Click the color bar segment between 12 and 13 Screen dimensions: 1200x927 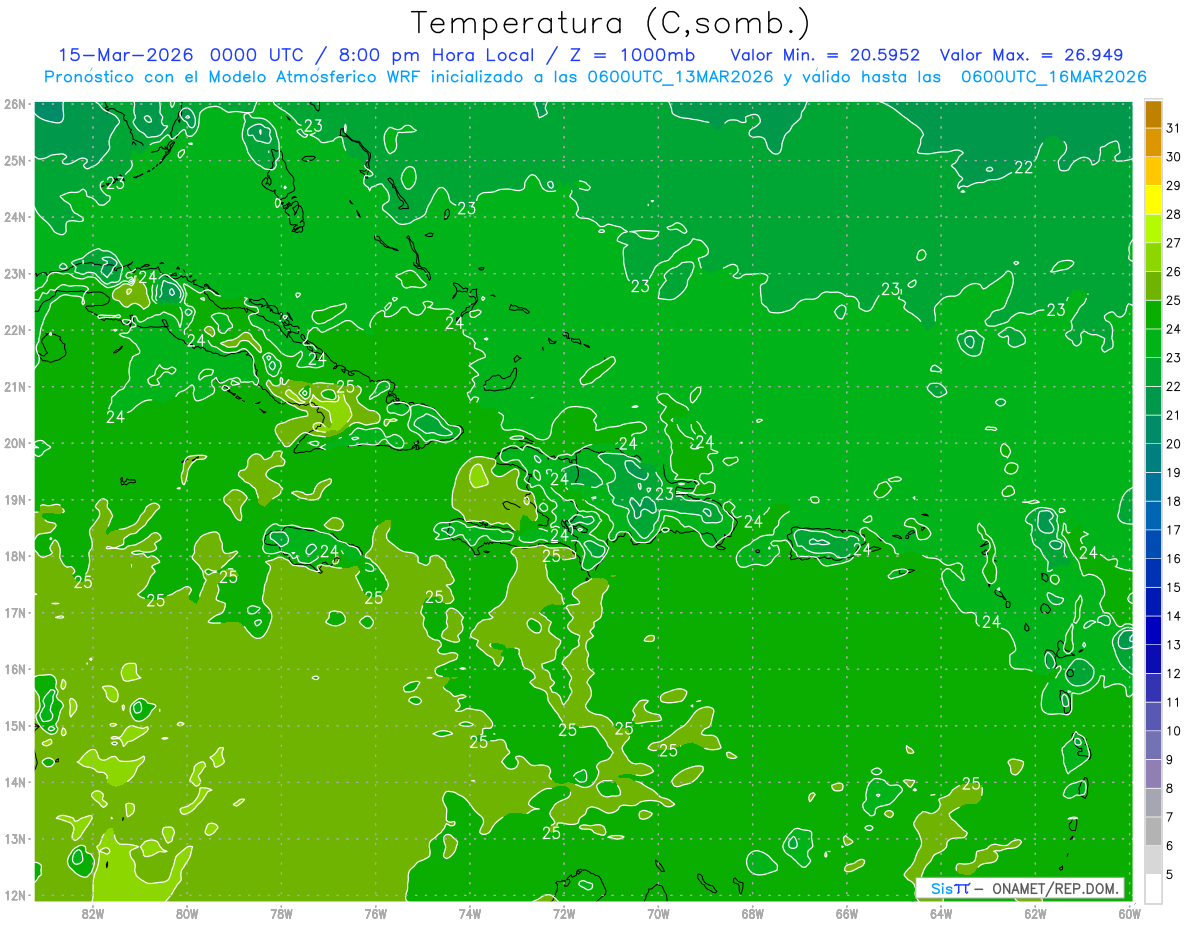tap(1153, 659)
